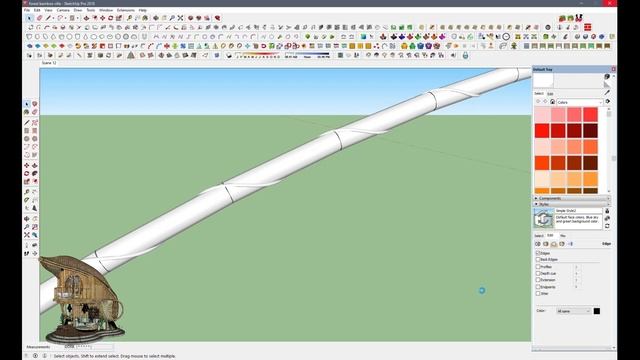Pick the light pink swatch in top-left
The image size is (640, 360).
(x=542, y=115)
